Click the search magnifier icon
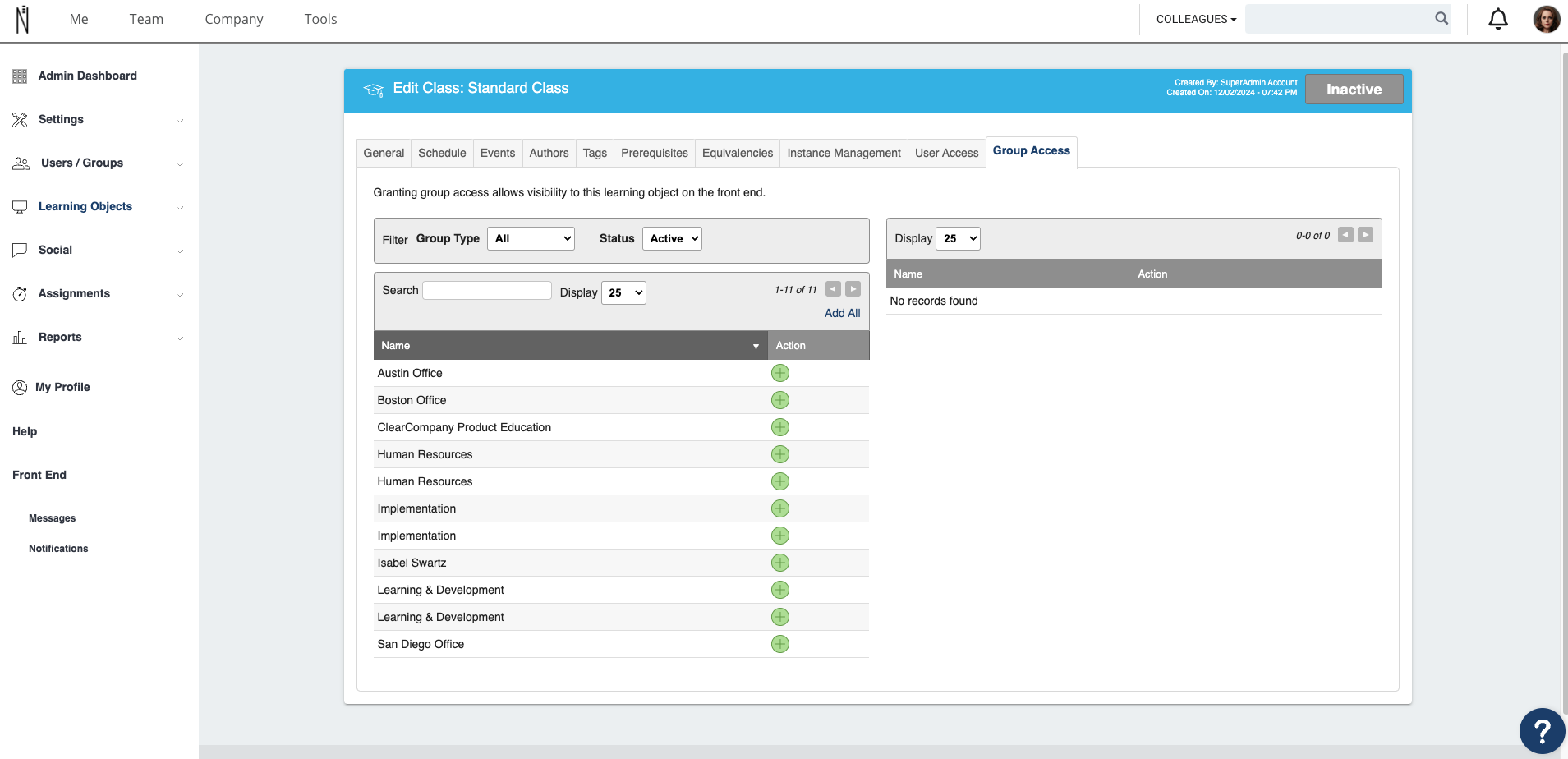The height and width of the screenshot is (759, 1568). point(1442,18)
